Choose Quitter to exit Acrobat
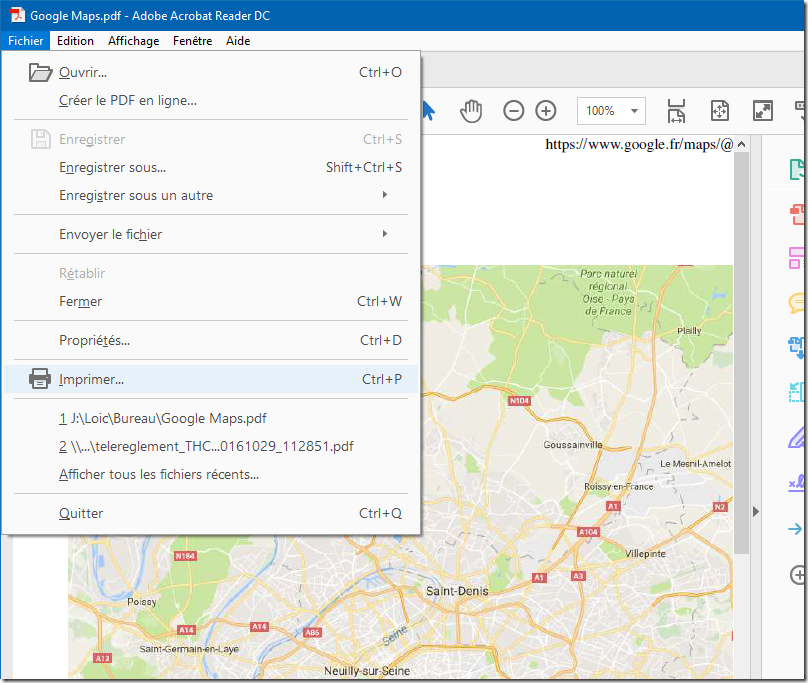 coord(211,513)
